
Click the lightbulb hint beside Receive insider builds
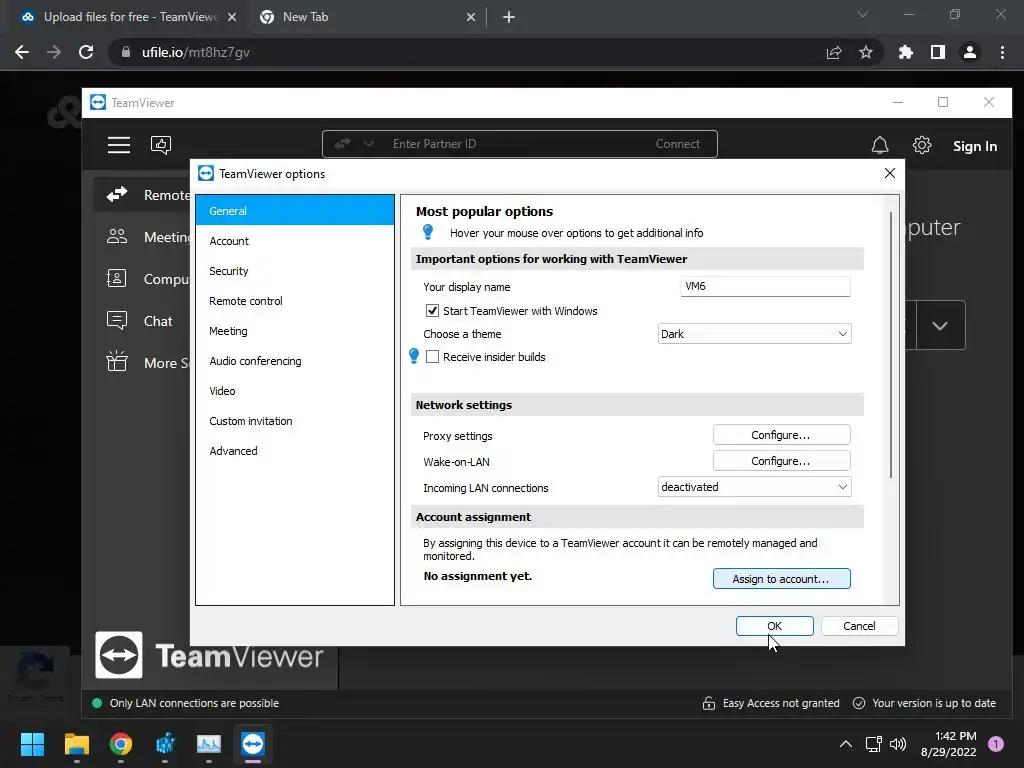pyautogui.click(x=414, y=356)
